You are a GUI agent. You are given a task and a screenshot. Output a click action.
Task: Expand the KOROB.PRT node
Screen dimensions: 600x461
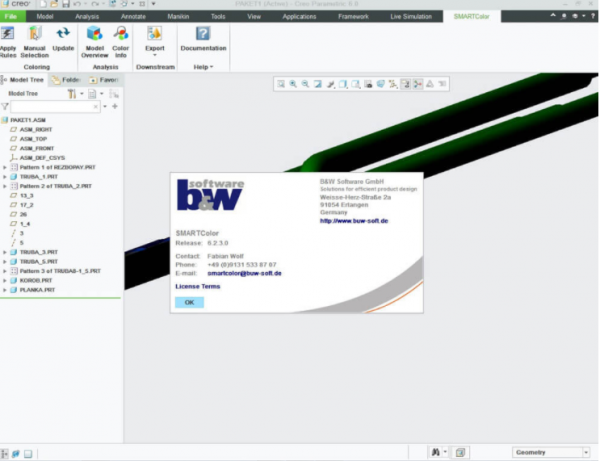click(x=5, y=281)
